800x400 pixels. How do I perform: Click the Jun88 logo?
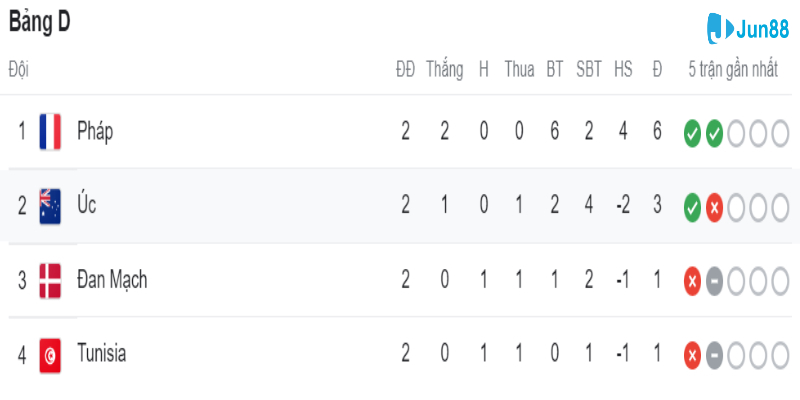(x=736, y=28)
